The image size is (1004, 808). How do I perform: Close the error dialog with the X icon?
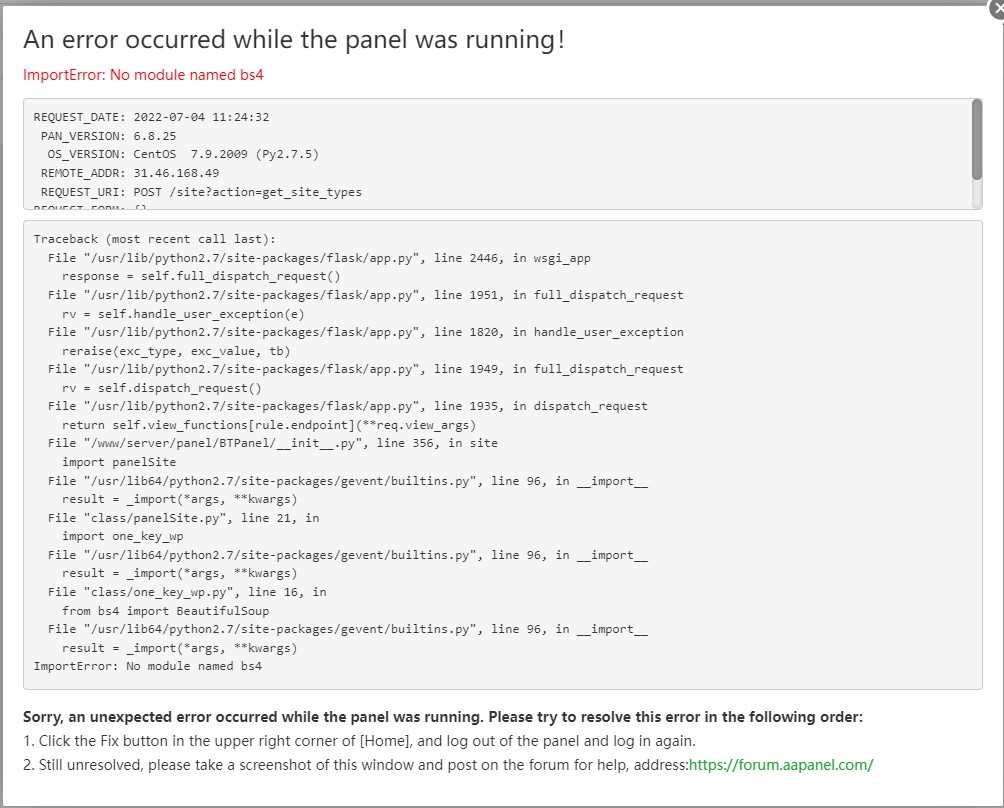(x=996, y=5)
